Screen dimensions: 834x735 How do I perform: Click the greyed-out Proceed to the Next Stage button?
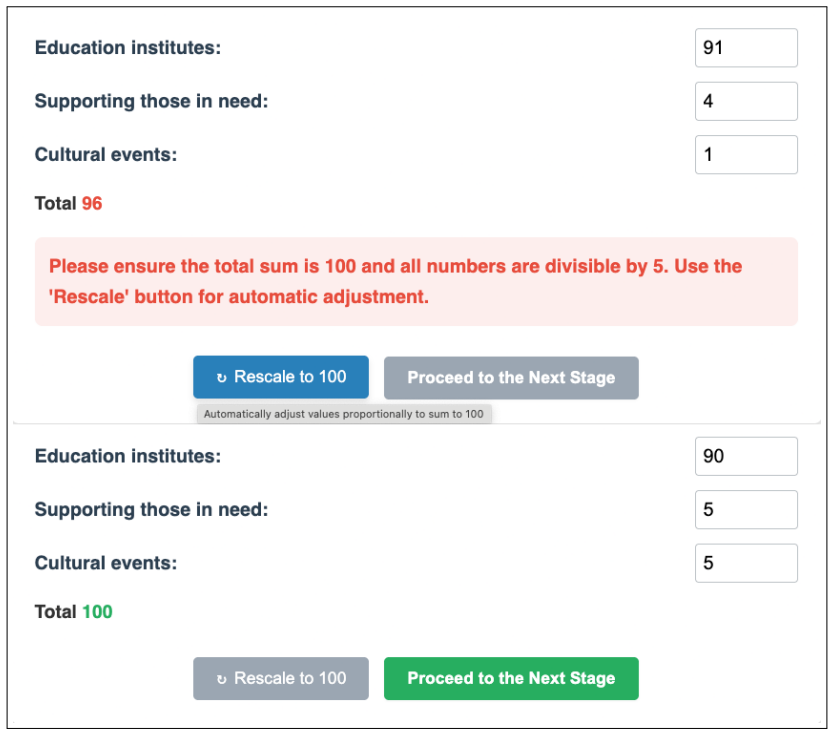pyautogui.click(x=511, y=378)
